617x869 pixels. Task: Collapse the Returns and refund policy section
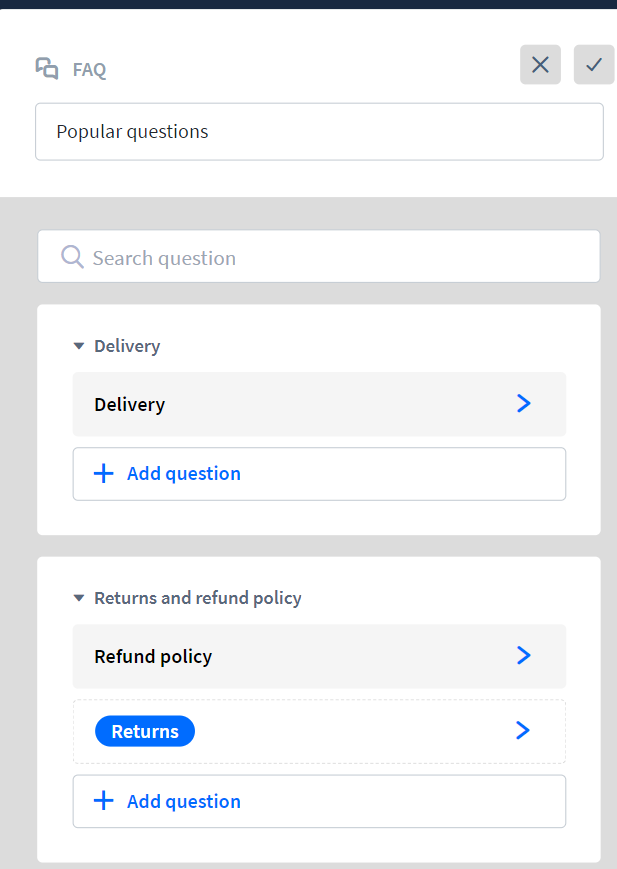[x=79, y=597]
